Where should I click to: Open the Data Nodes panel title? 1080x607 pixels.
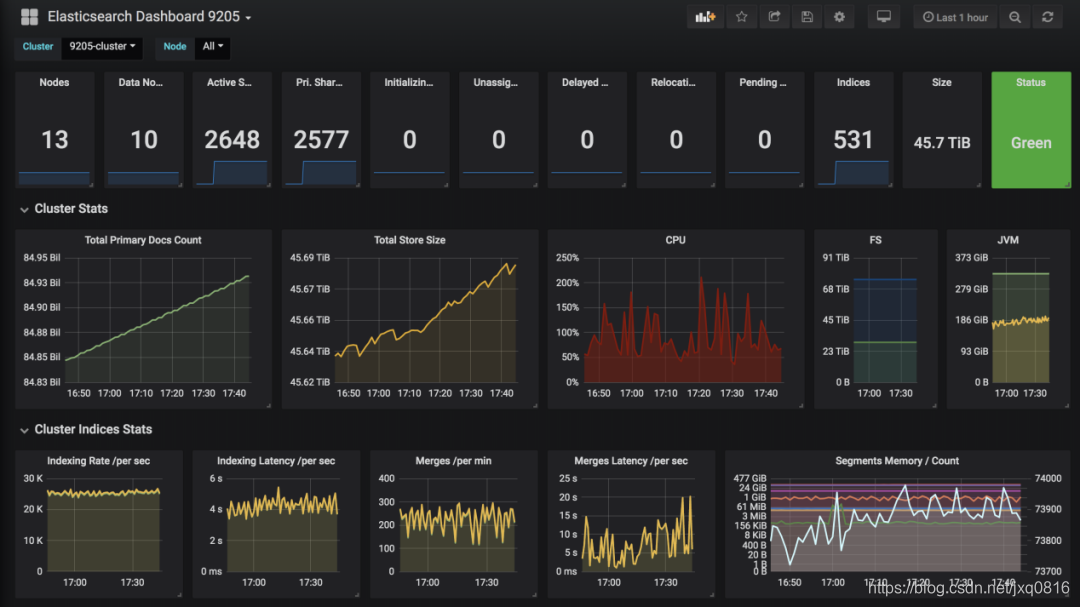[x=141, y=82]
